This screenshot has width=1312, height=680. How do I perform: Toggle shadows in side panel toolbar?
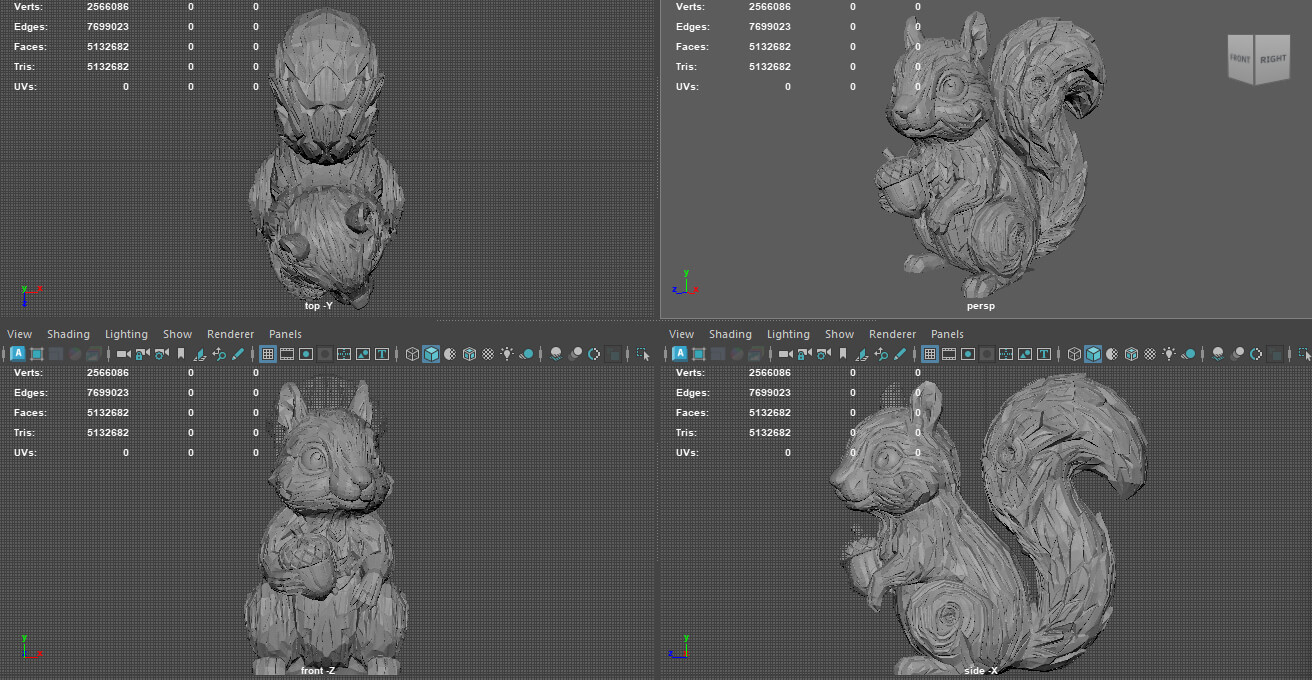pyautogui.click(x=1189, y=354)
